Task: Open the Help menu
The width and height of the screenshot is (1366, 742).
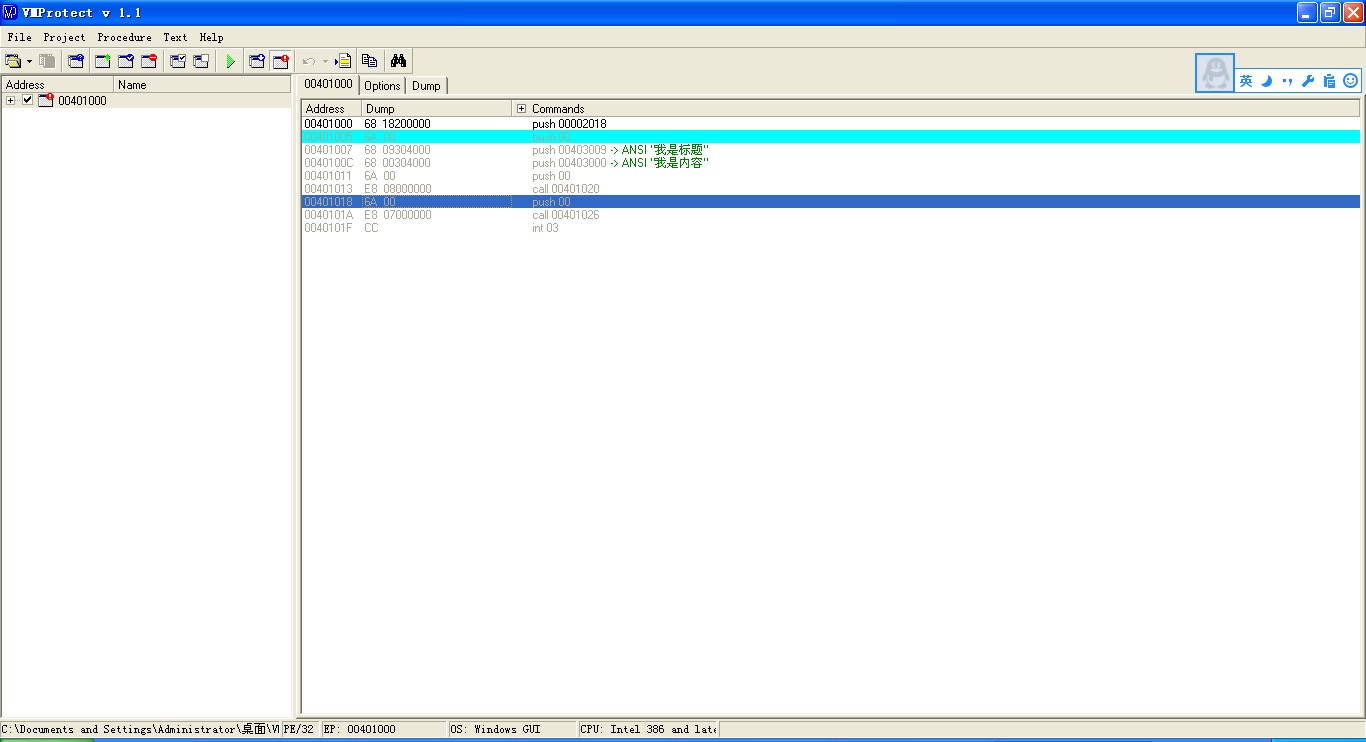Action: tap(211, 37)
